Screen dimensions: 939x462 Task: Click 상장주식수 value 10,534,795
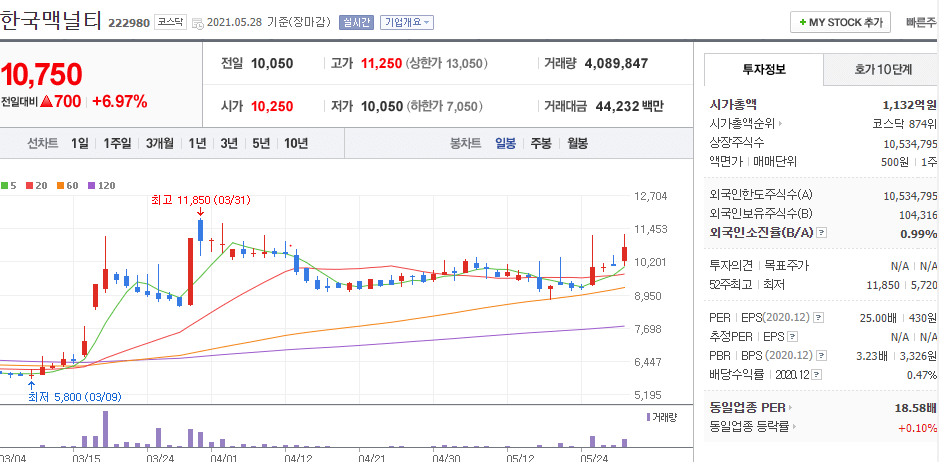point(910,144)
